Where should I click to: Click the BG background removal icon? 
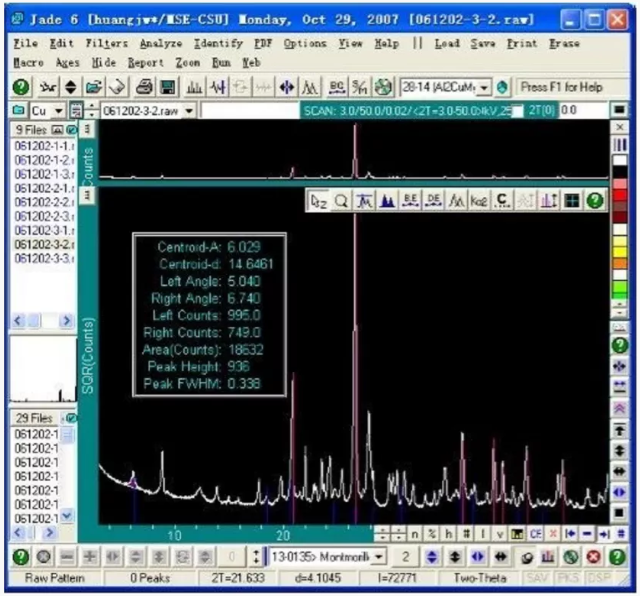(336, 87)
